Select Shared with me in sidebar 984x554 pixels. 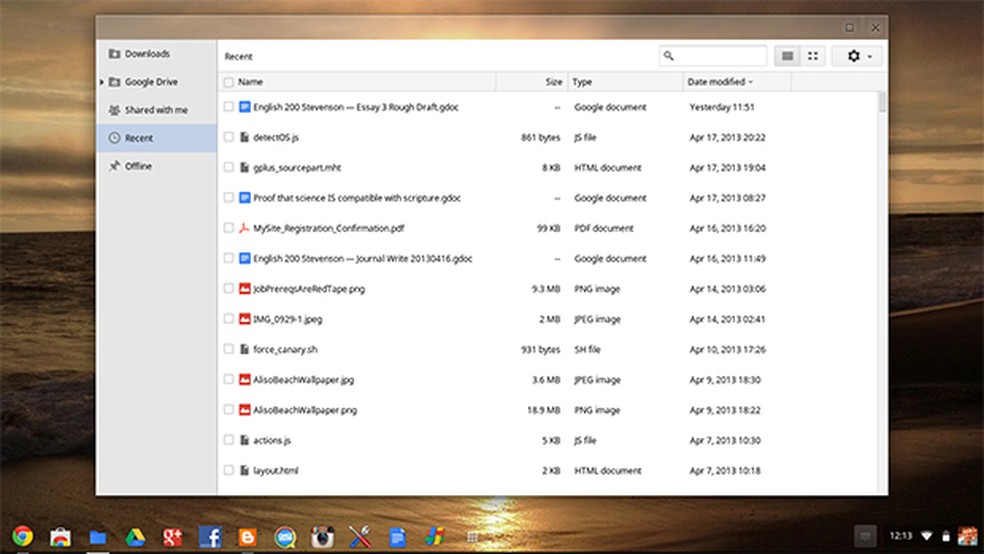tap(155, 110)
